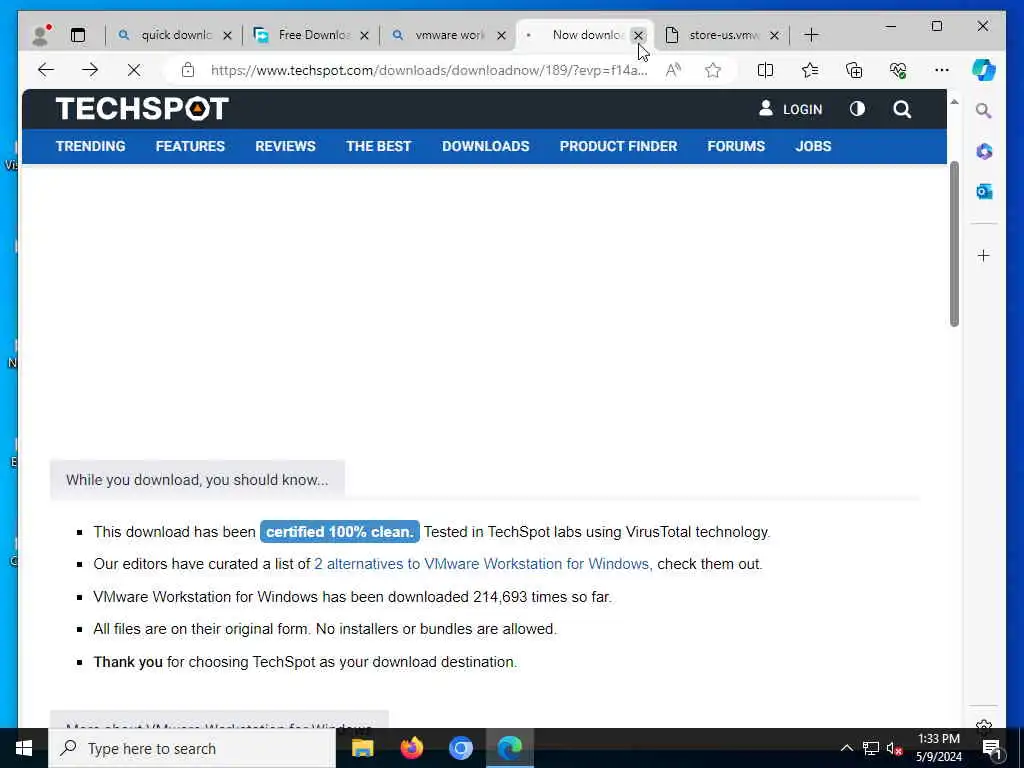Open Collections button
The width and height of the screenshot is (1024, 768).
coord(854,70)
